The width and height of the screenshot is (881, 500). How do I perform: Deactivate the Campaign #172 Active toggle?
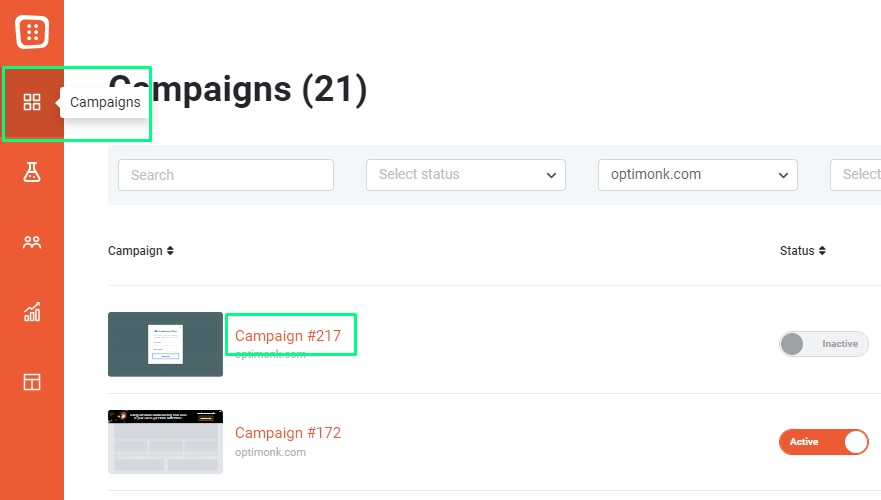click(x=824, y=442)
